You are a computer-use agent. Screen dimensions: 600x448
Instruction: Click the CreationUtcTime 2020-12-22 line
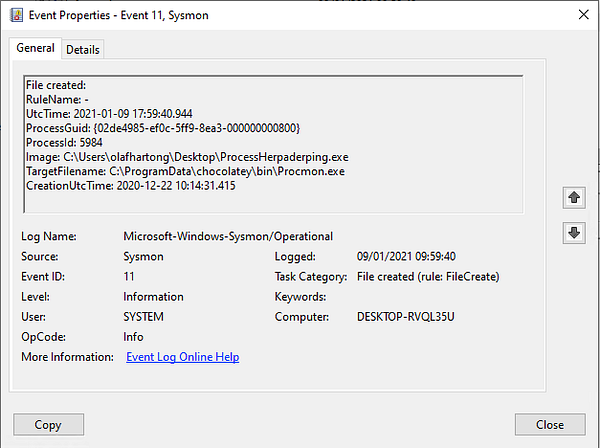click(131, 186)
